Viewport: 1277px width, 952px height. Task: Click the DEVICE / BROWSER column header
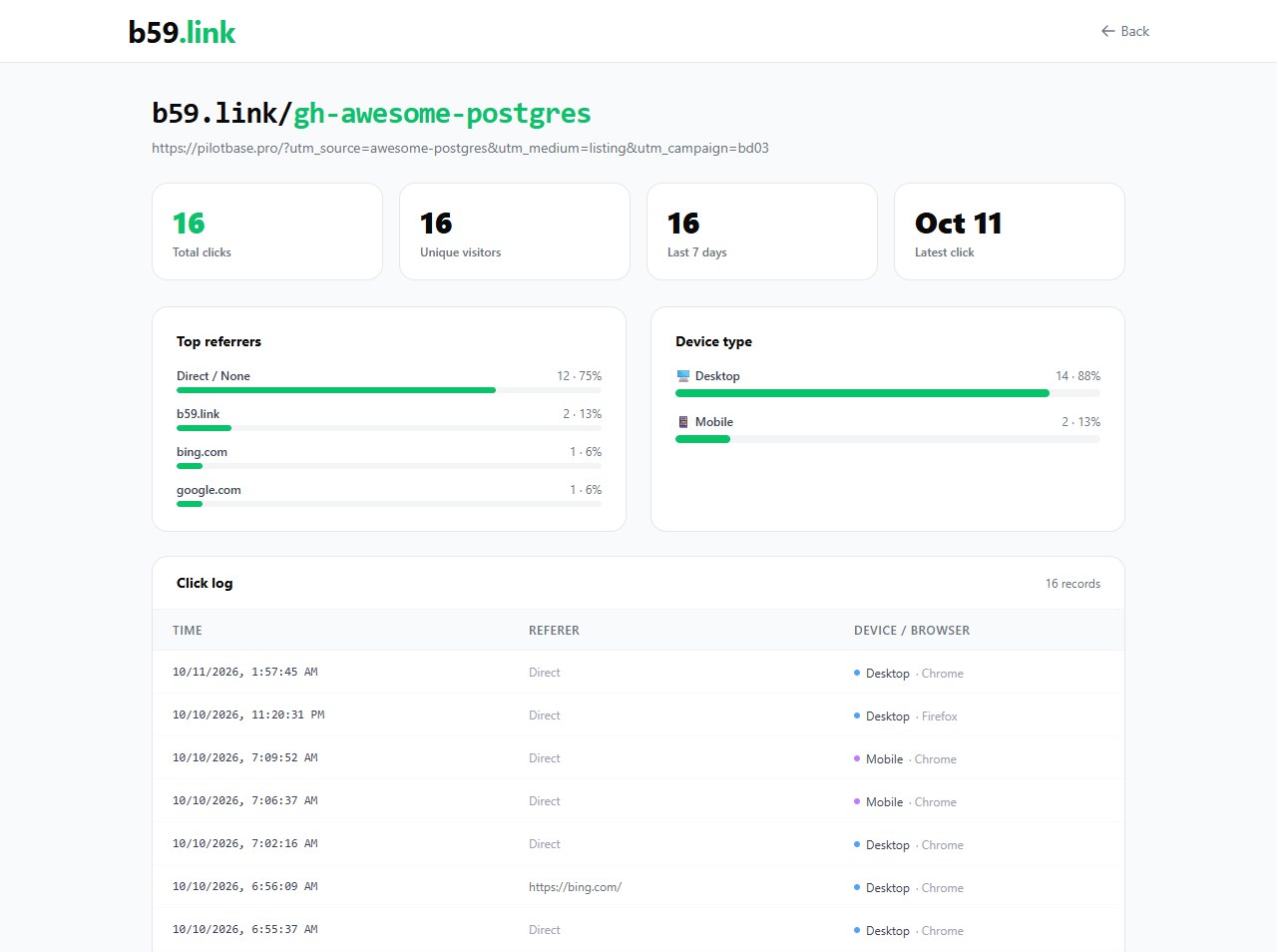click(912, 631)
